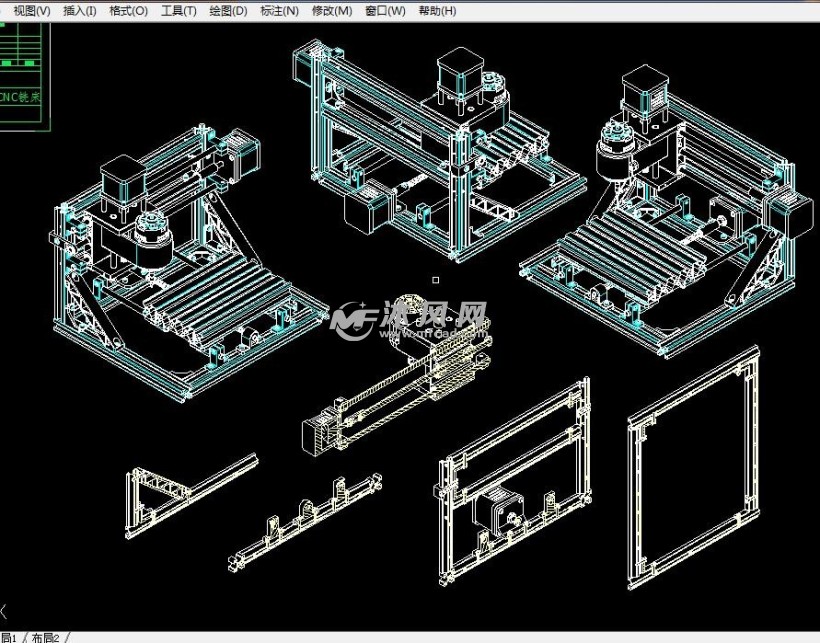
Task: Open the 视图(V) menu
Action: coord(31,11)
